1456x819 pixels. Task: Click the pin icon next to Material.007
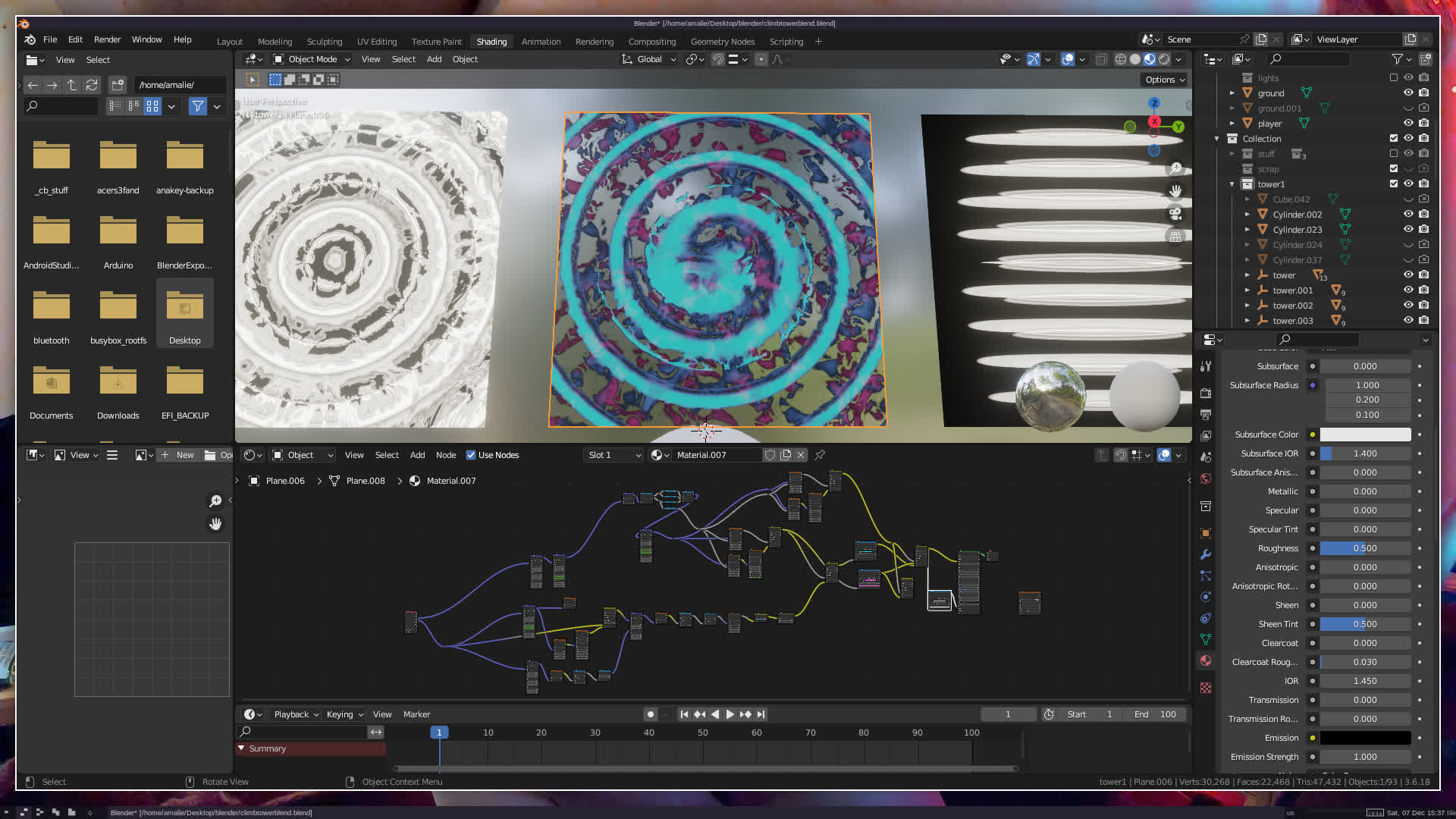coord(820,455)
